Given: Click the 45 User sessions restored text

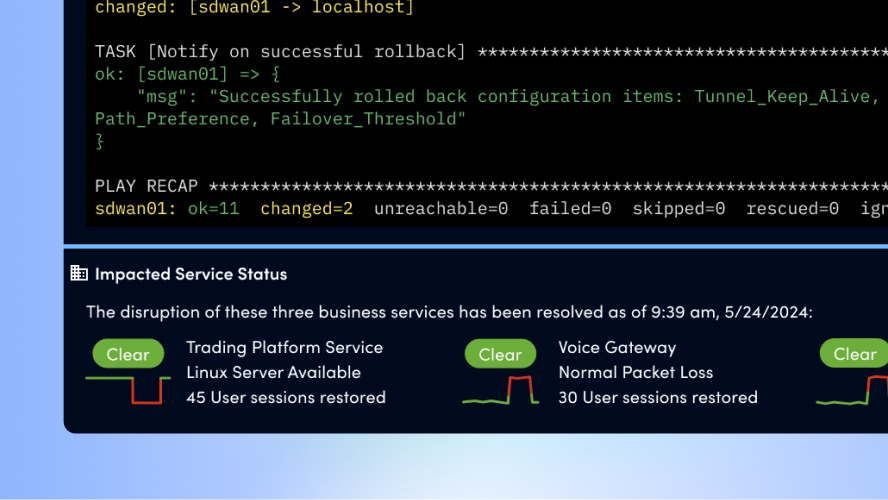Looking at the screenshot, I should tap(285, 397).
